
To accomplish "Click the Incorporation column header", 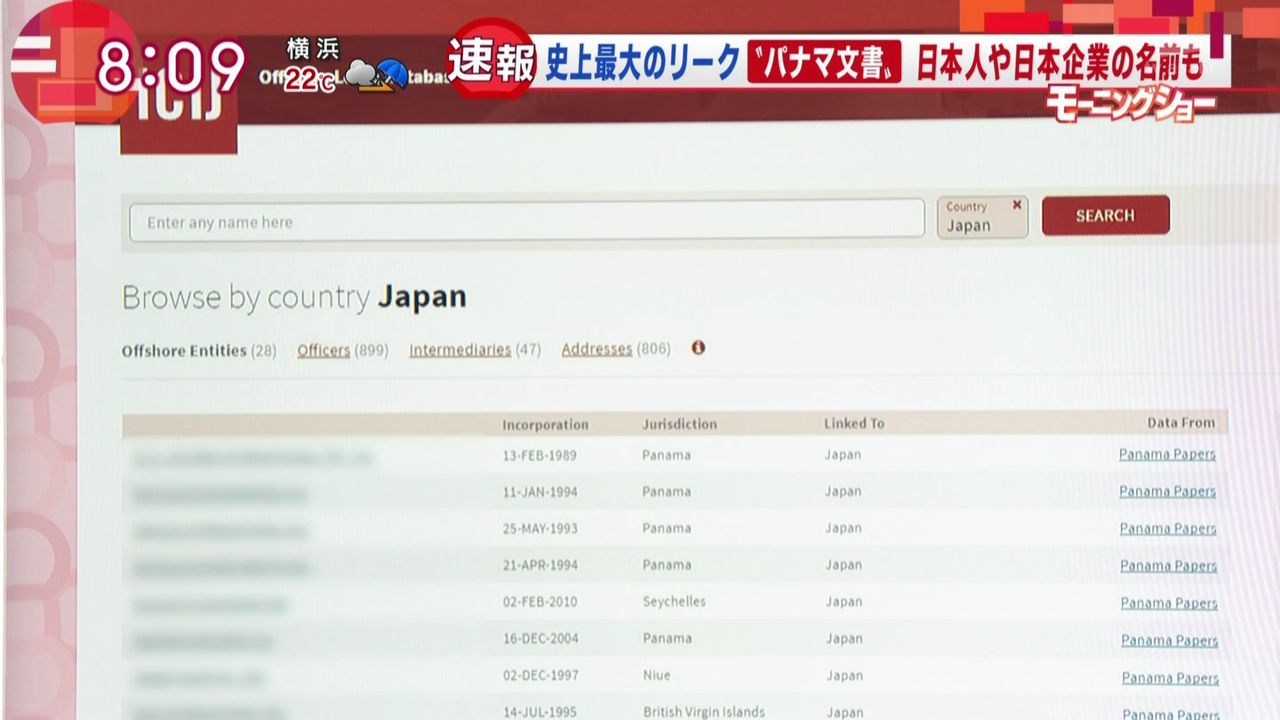I will tap(545, 424).
